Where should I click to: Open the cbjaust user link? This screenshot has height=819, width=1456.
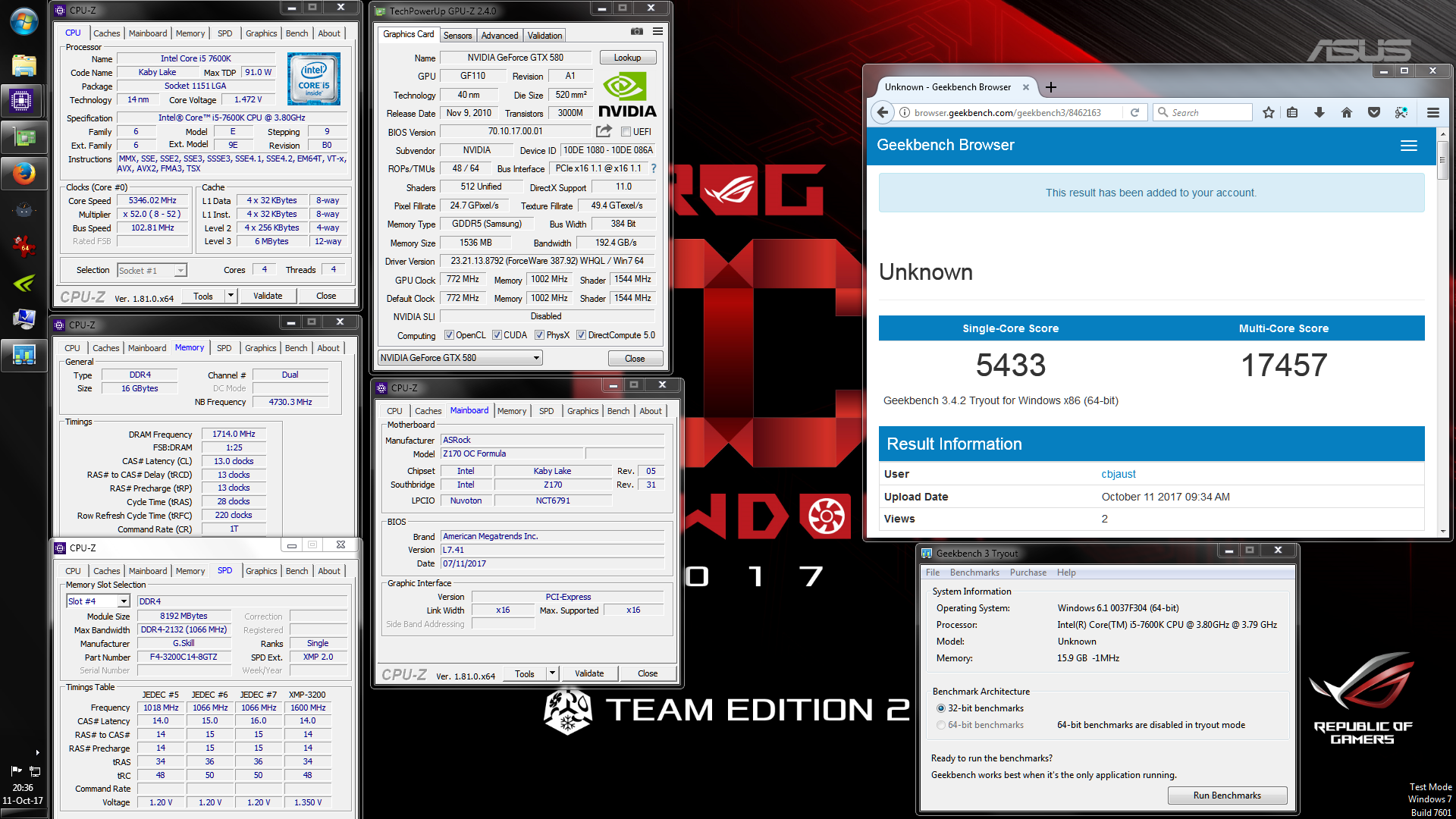[x=1119, y=474]
